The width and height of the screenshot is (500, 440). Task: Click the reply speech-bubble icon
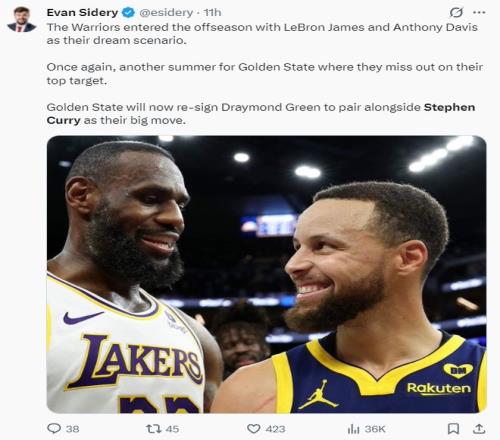(54, 428)
